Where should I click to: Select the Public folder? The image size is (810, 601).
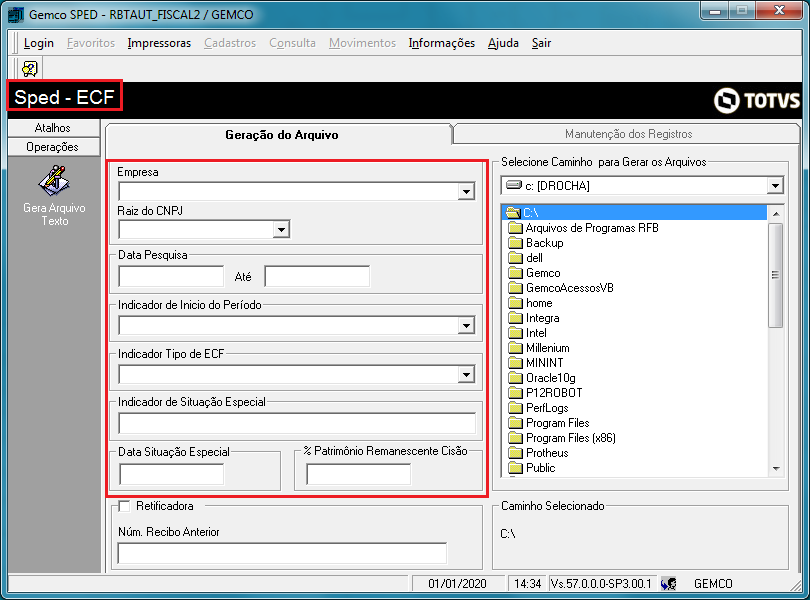tap(532, 468)
